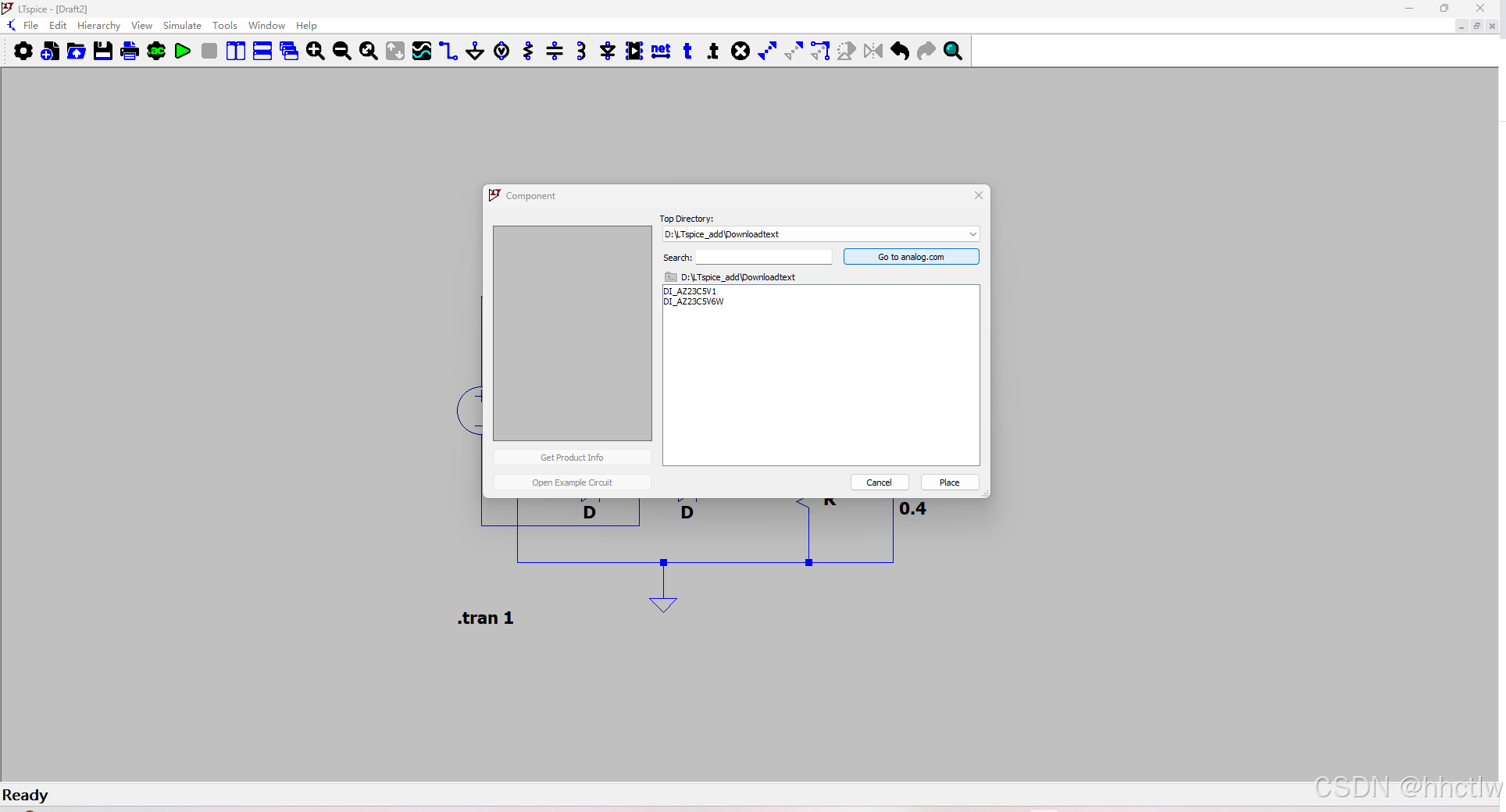Click Open Example Circuit button
This screenshot has height=812, width=1506.
click(x=572, y=483)
